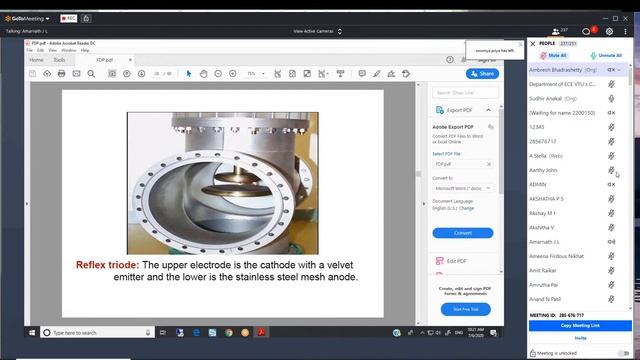Open View Active Cameras selector
The height and width of the screenshot is (360, 640).
tap(318, 31)
